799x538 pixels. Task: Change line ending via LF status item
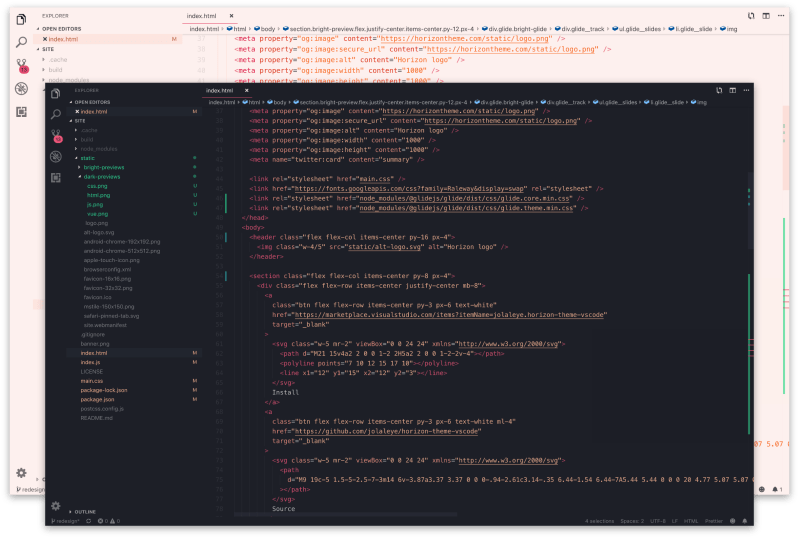coord(675,521)
